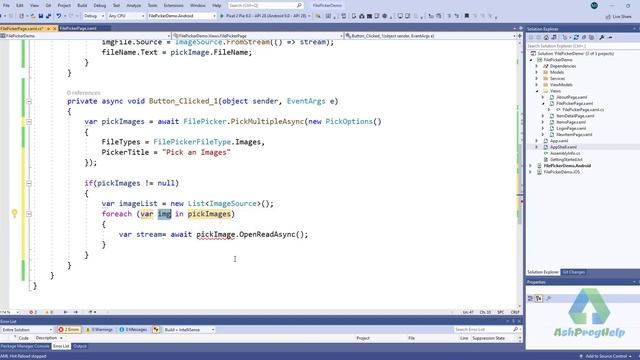
Task: Select AboutPage.xaml in Solution Explorer
Action: tap(571, 97)
